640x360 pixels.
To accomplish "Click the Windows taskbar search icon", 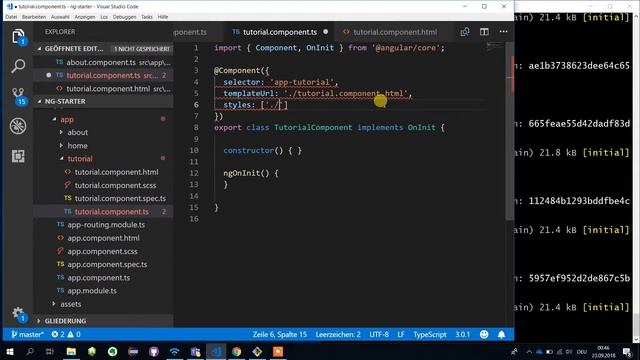I will coord(30,351).
